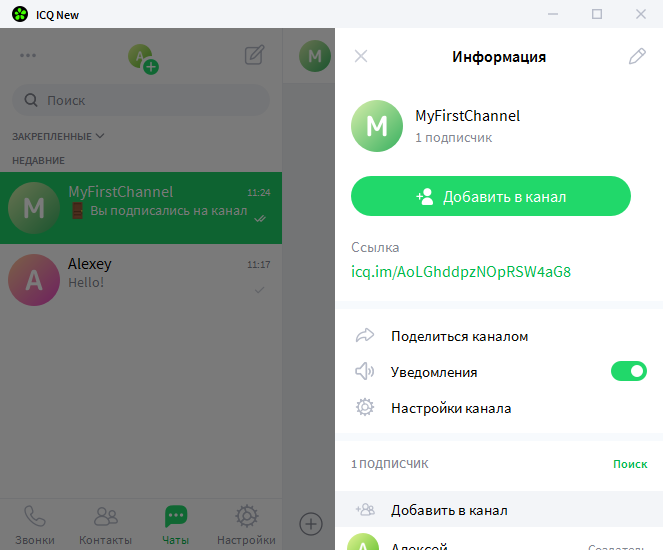Close the Информация panel
This screenshot has width=663, height=550.
point(361,56)
